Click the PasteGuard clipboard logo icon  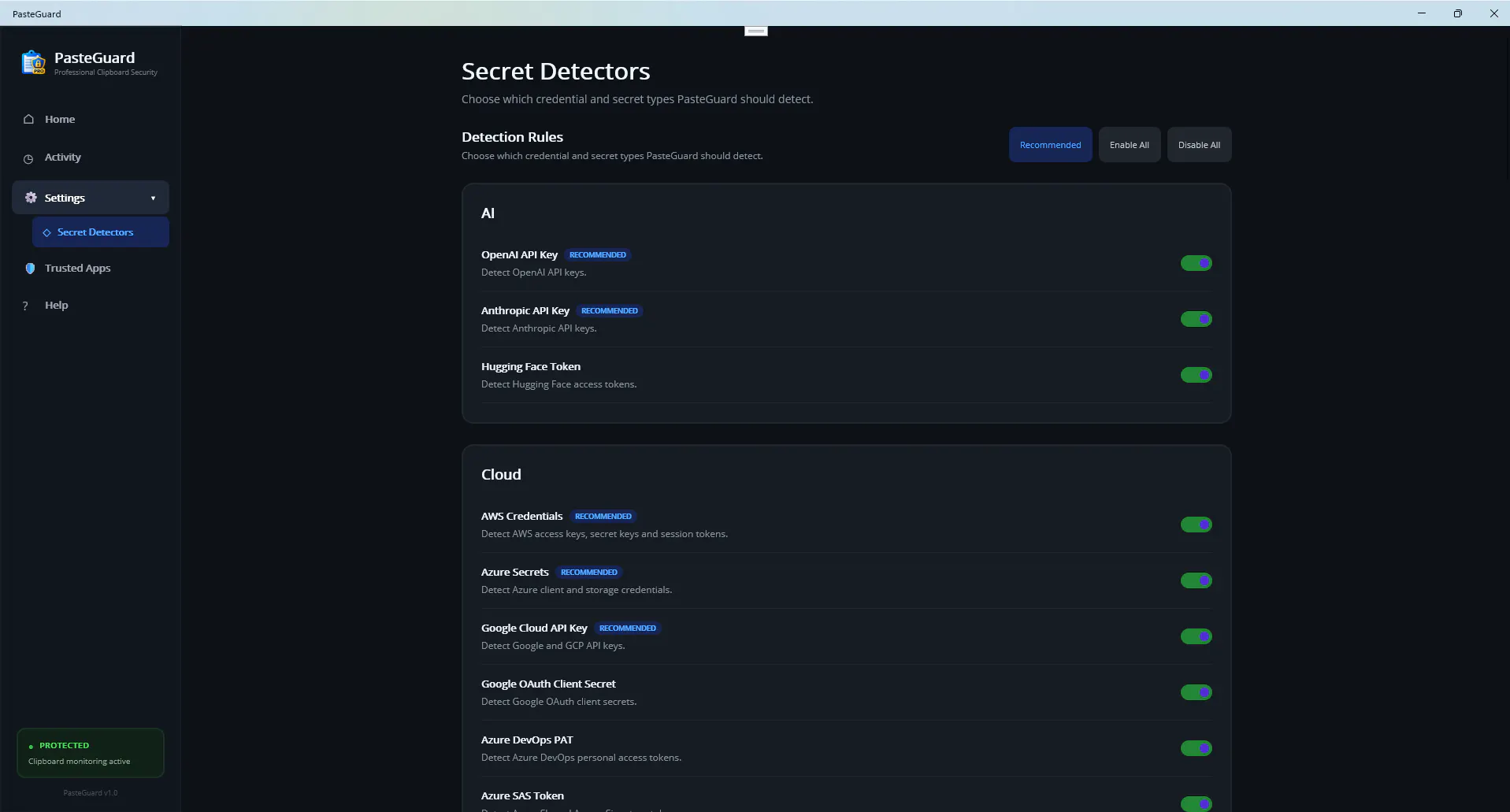coord(33,62)
